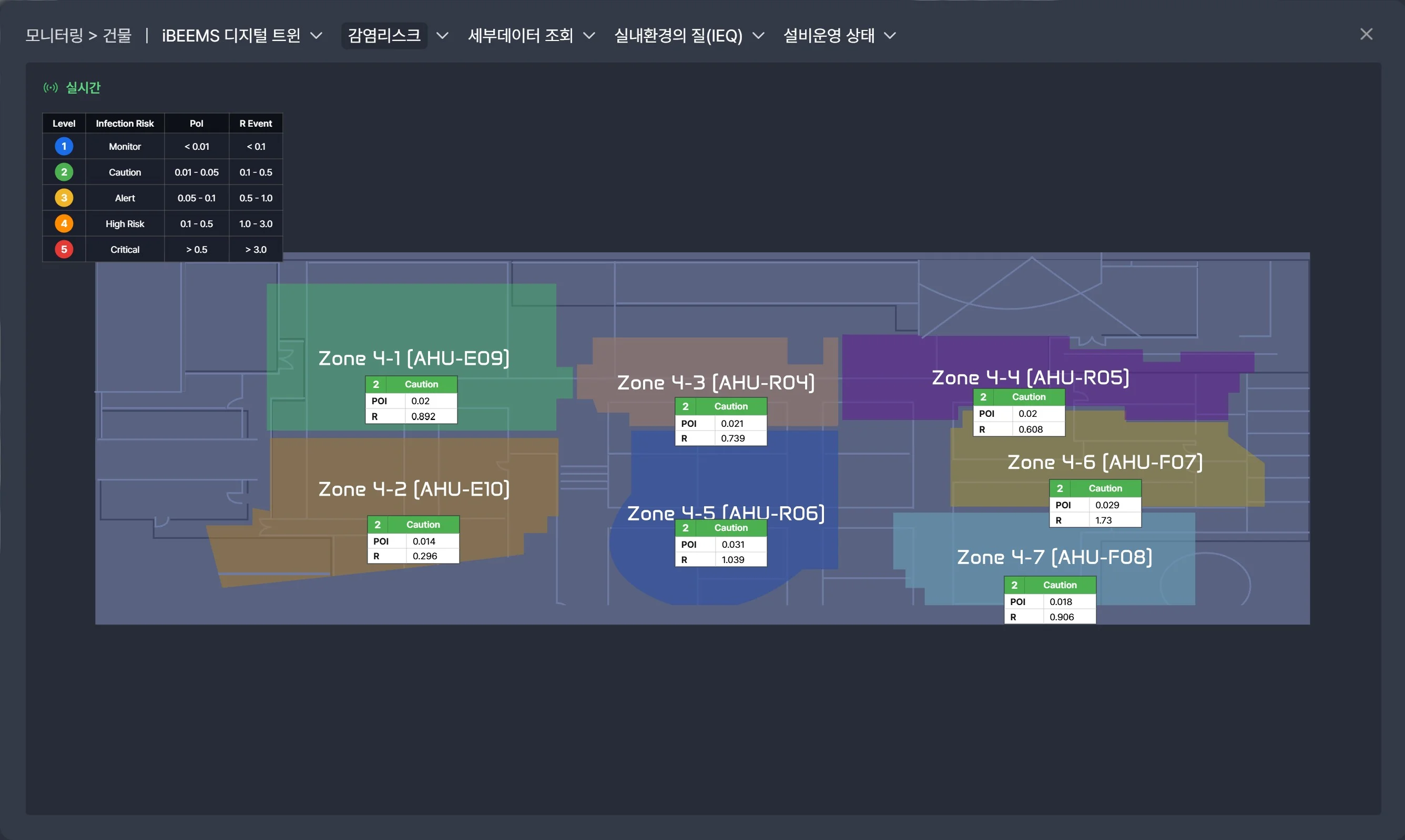Click the 실시간 real-time label

pyautogui.click(x=83, y=88)
